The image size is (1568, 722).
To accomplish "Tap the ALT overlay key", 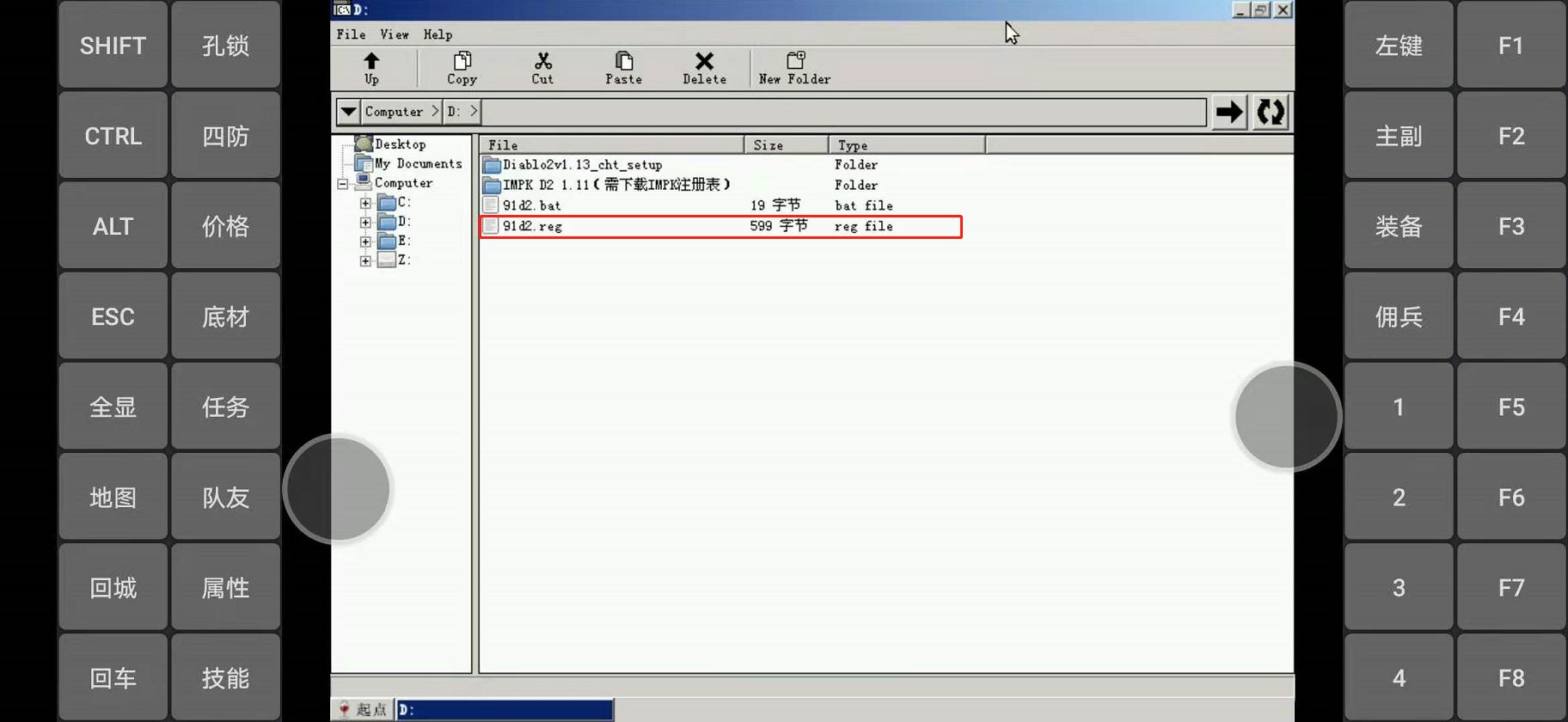I will coord(113,226).
